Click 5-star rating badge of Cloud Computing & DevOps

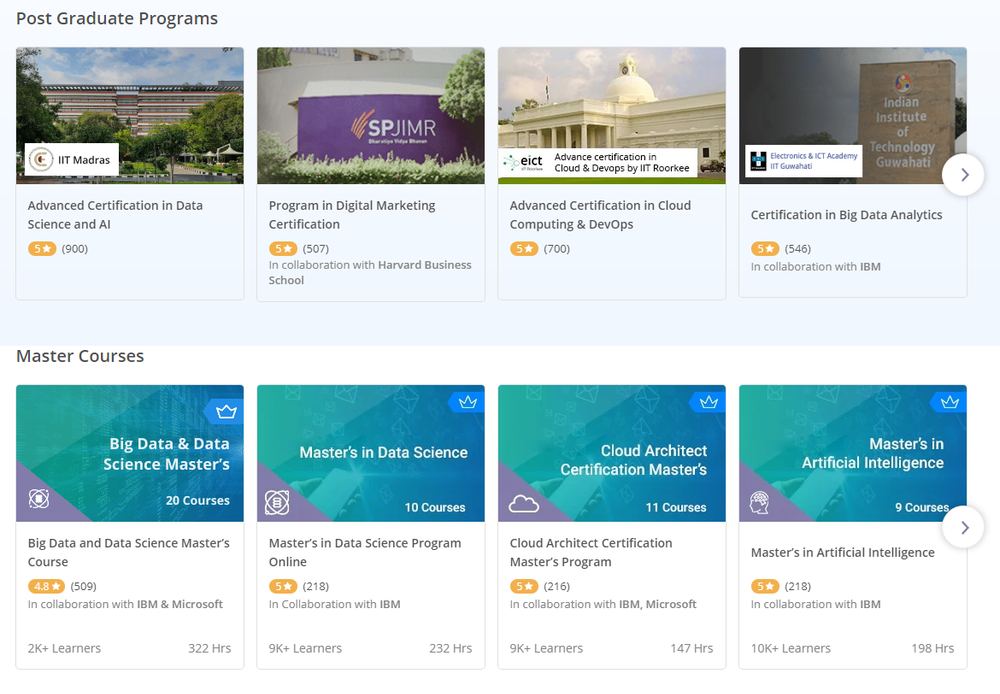(x=524, y=249)
